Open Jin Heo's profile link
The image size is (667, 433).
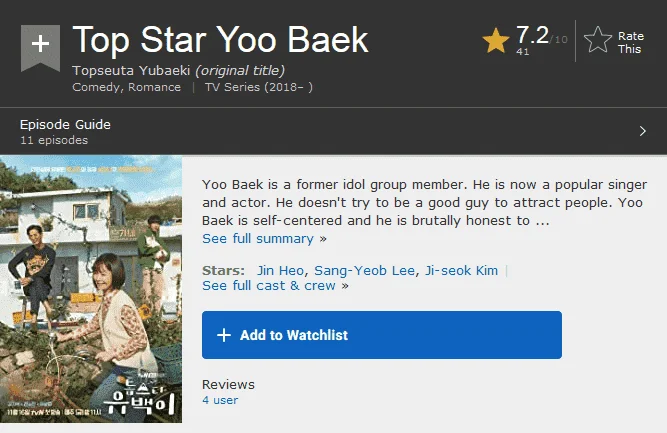click(280, 271)
